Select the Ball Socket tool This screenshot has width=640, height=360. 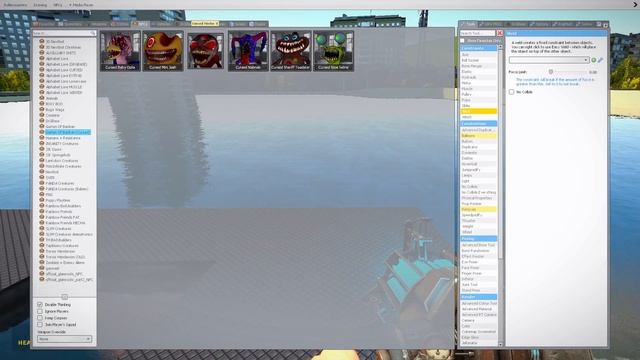pyautogui.click(x=478, y=60)
